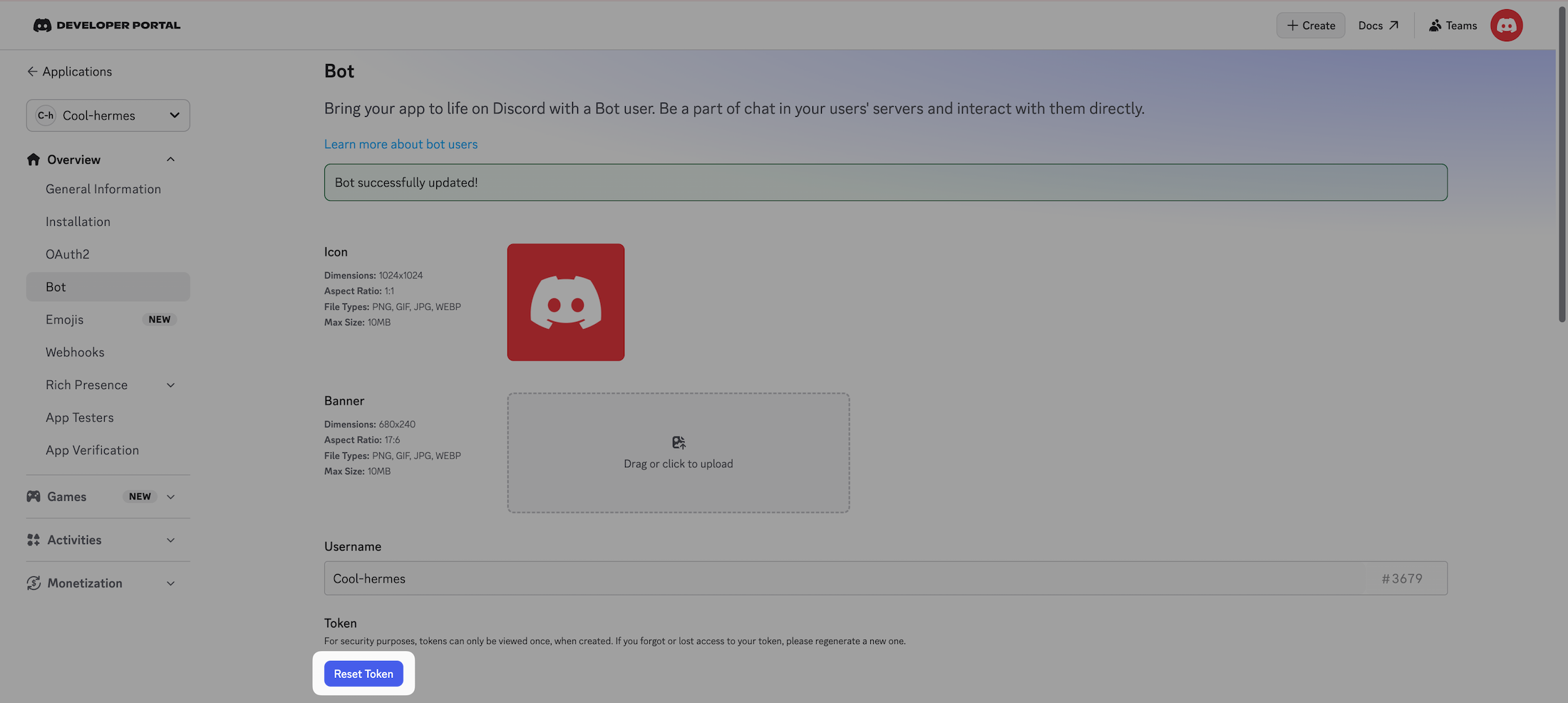Click the Monetization section label
The width and height of the screenshot is (1568, 703).
pos(85,583)
